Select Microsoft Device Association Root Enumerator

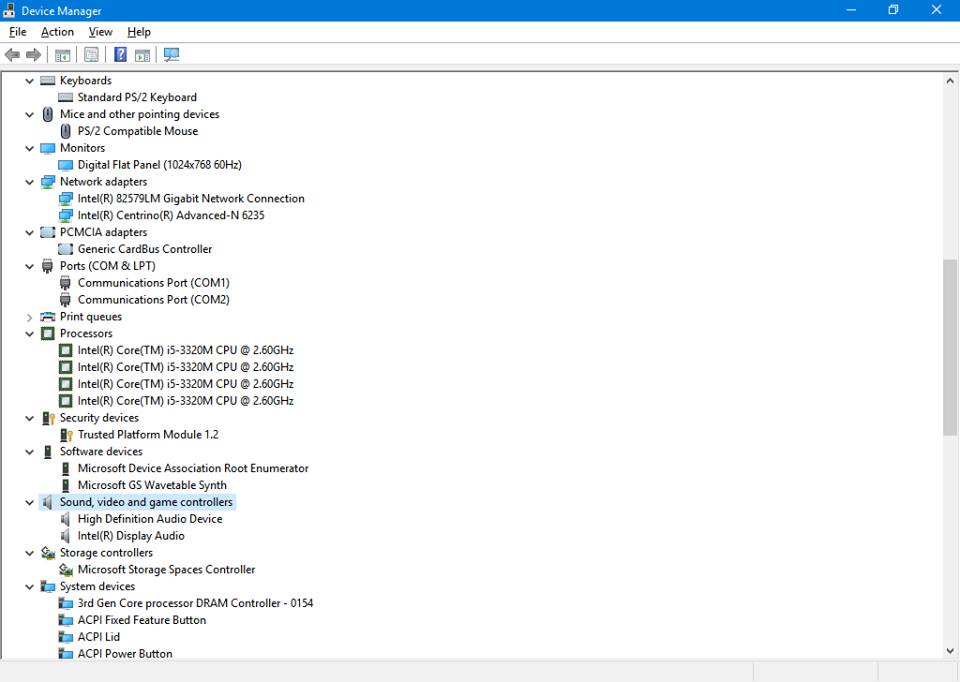(193, 468)
